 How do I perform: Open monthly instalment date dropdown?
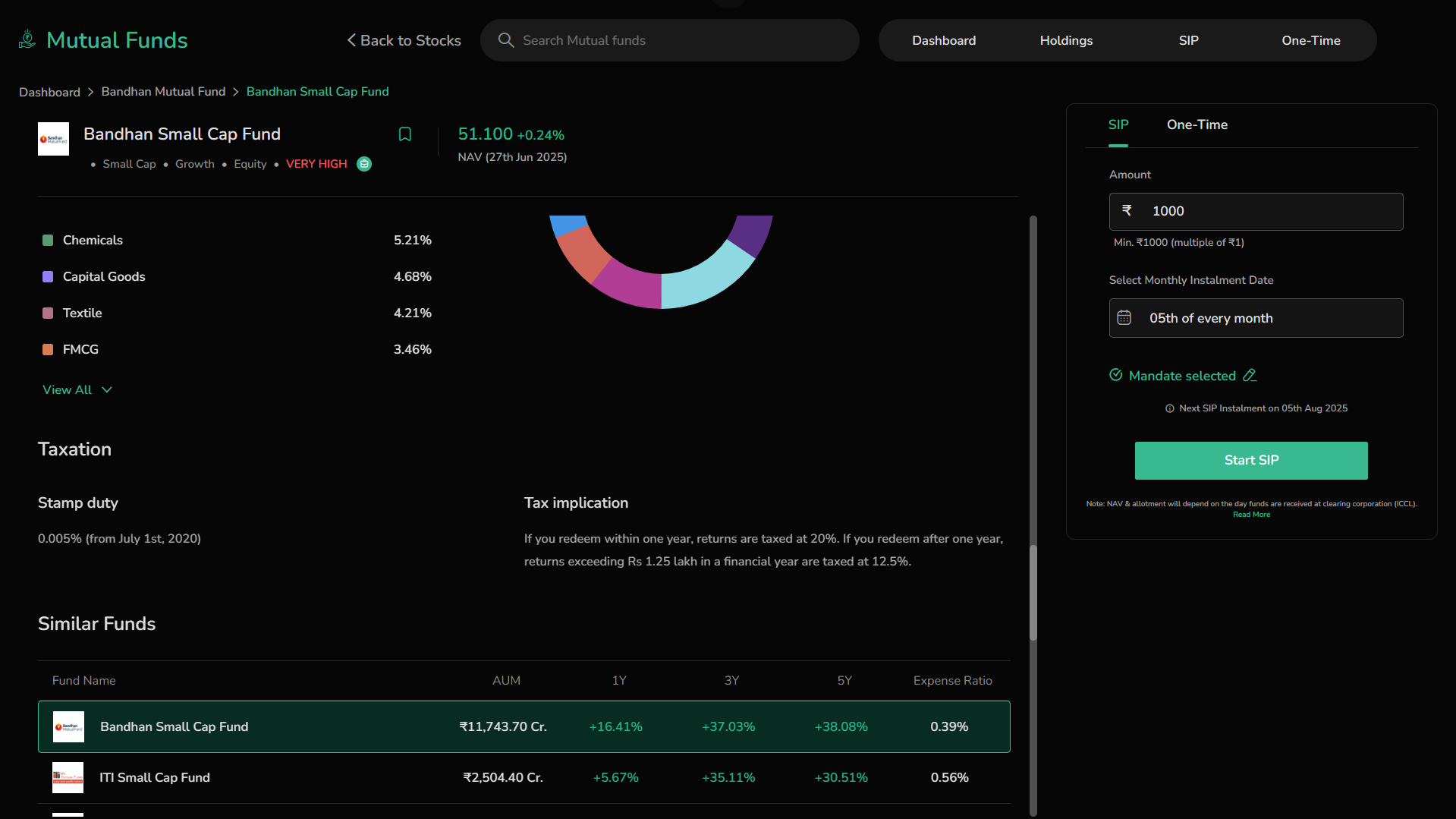tap(1256, 318)
